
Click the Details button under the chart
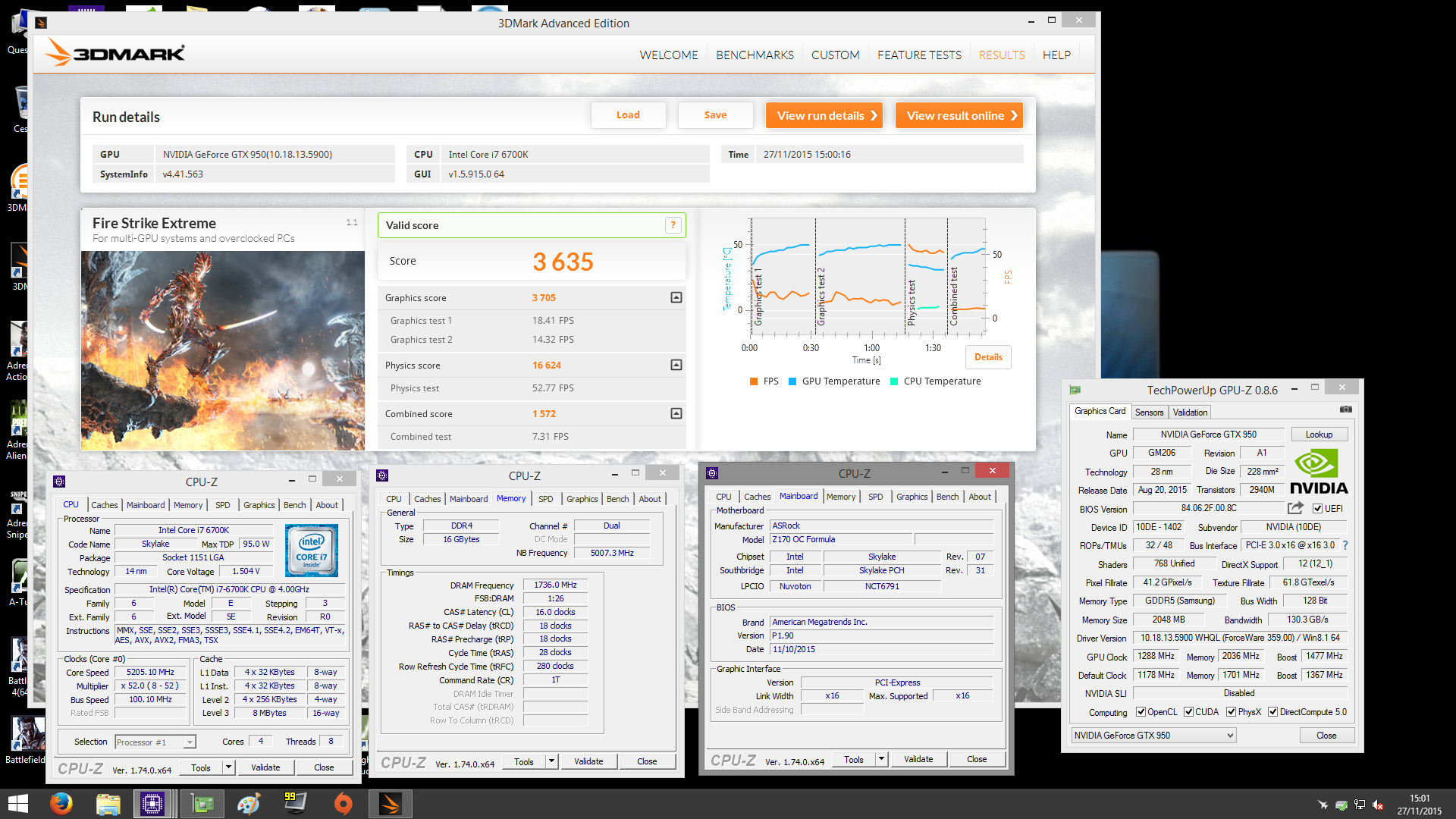coord(988,357)
